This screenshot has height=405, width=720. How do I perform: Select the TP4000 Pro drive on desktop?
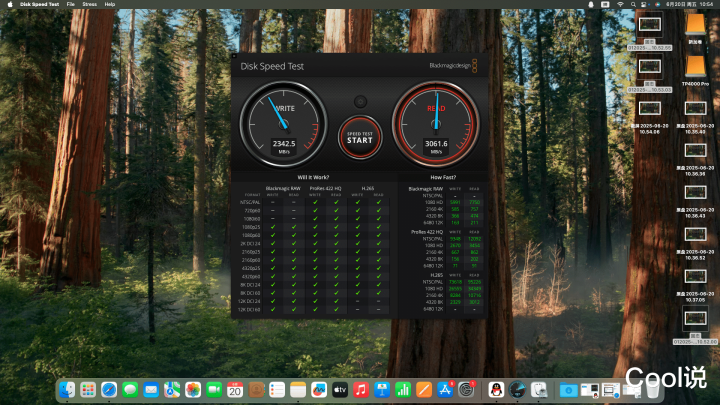click(x=695, y=71)
